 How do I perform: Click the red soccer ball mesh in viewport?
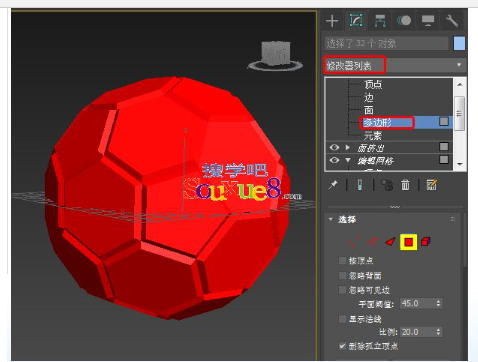coord(167,198)
